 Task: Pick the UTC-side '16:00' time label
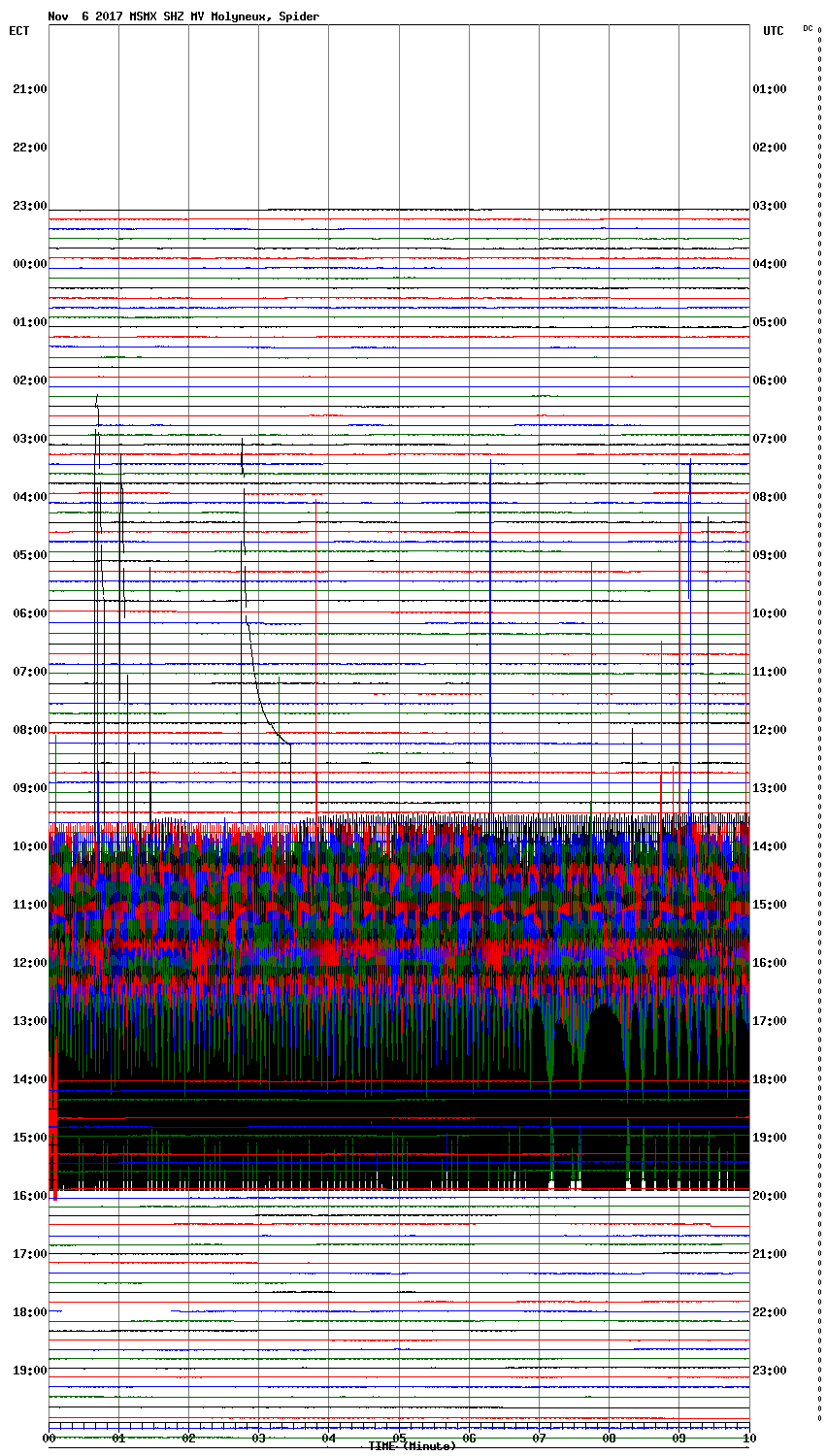770,963
